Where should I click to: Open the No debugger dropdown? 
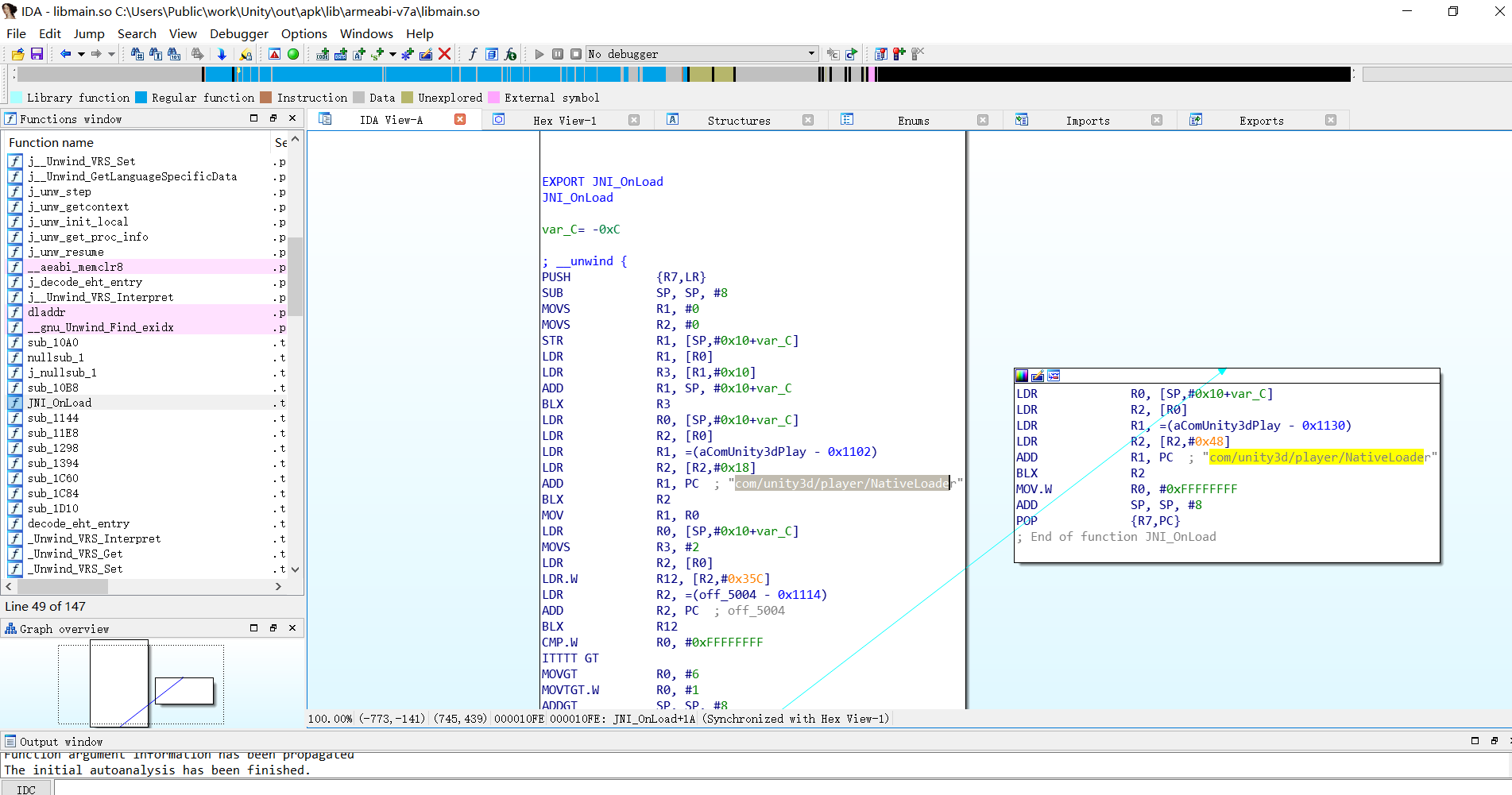click(811, 54)
